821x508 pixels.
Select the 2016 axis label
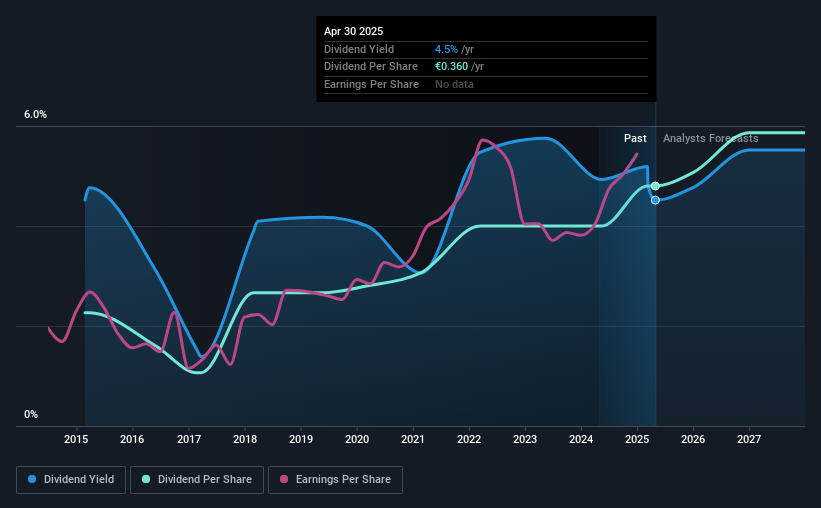coord(132,439)
